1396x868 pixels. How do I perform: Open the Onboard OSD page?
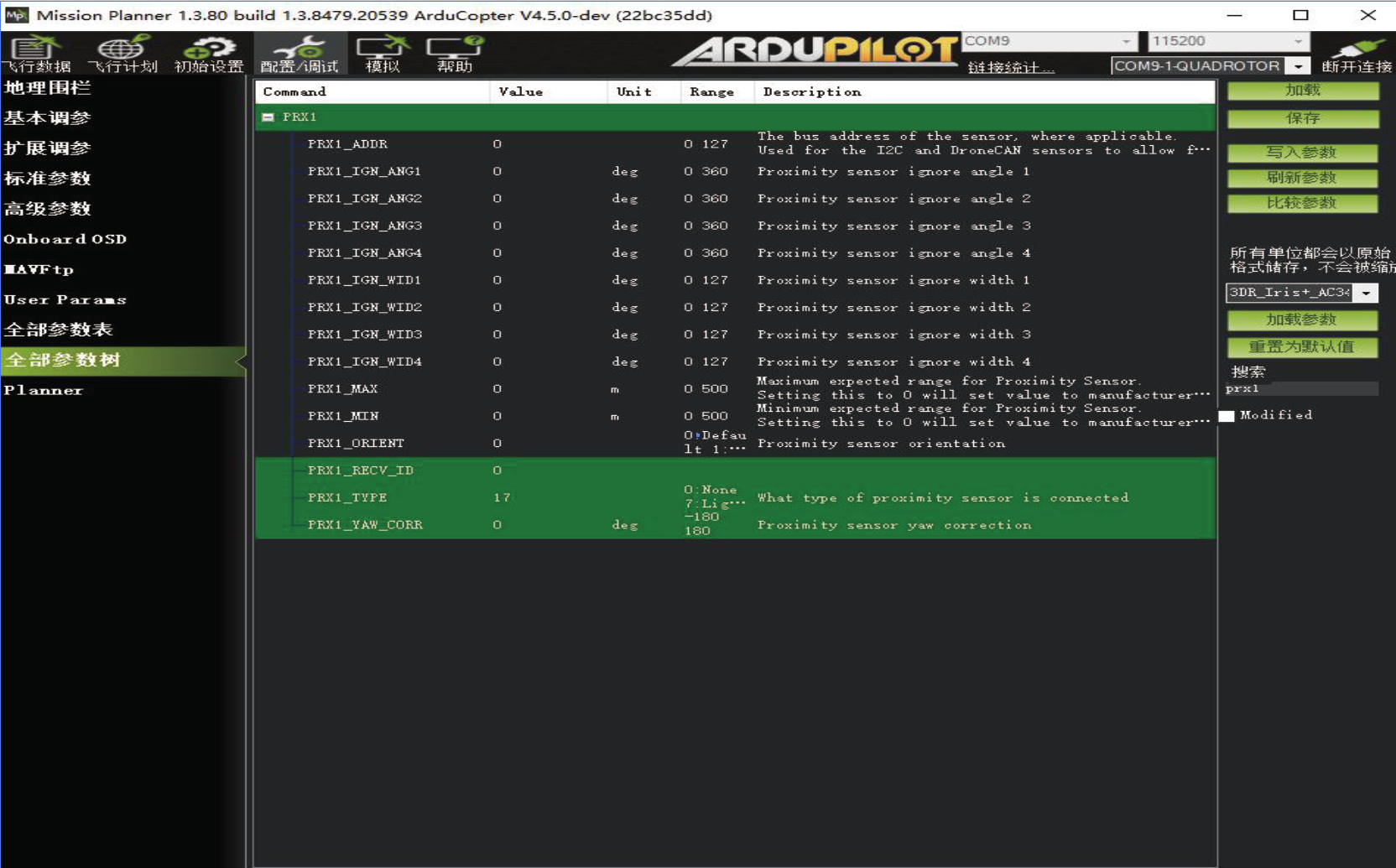(65, 239)
